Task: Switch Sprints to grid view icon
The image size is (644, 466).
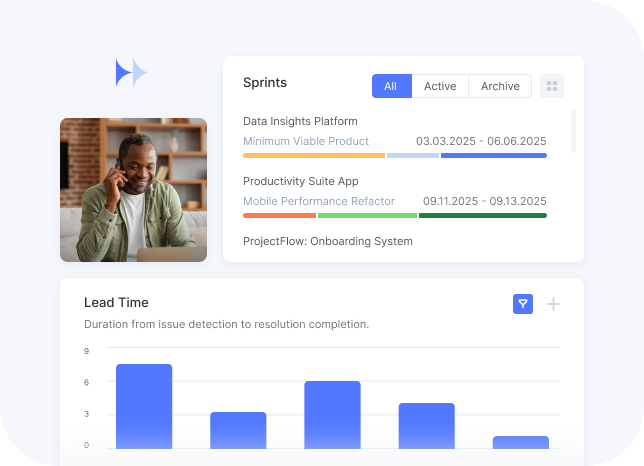Action: (x=552, y=86)
